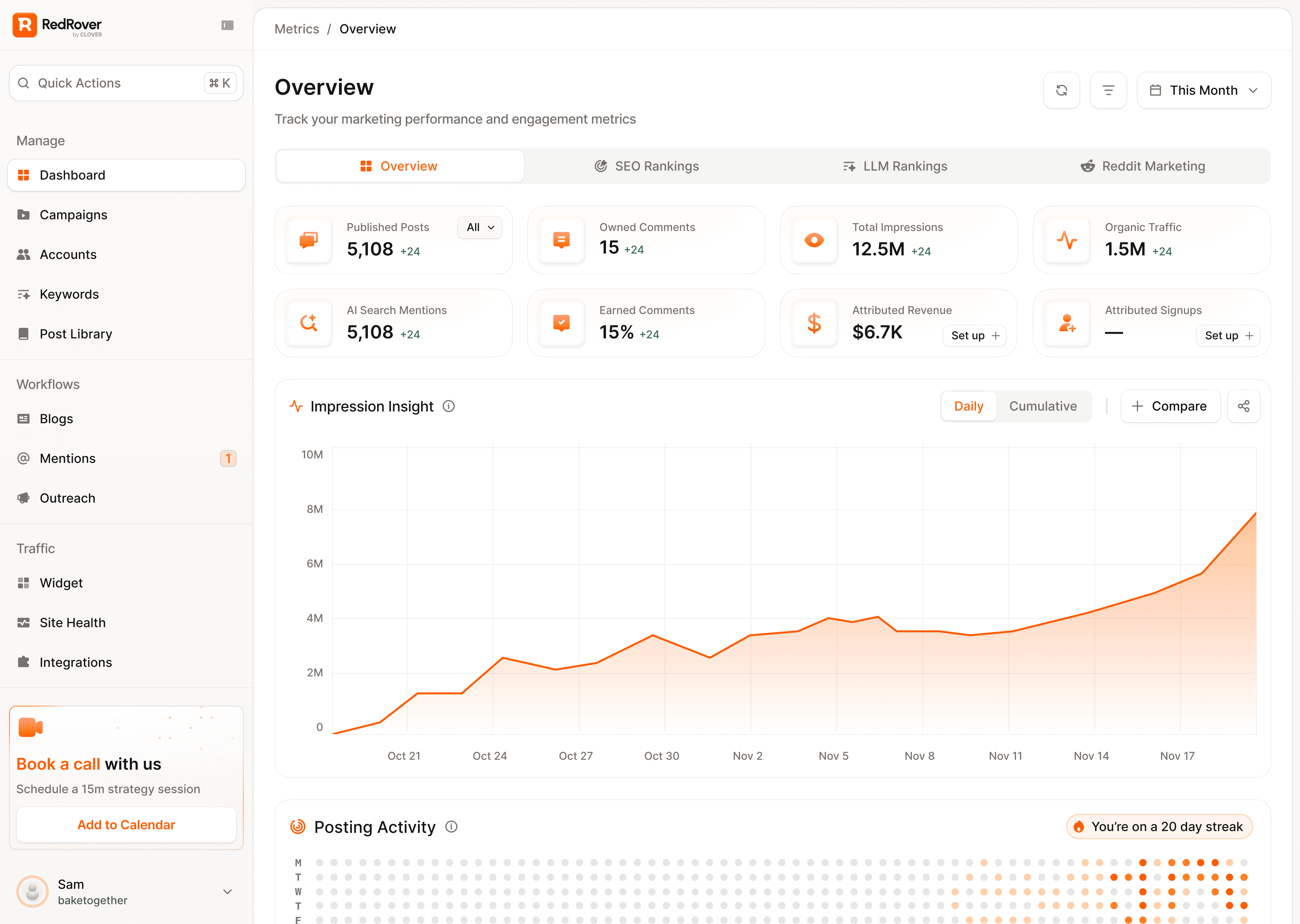
Task: Collapse sidebar with the panel icon
Action: point(227,25)
